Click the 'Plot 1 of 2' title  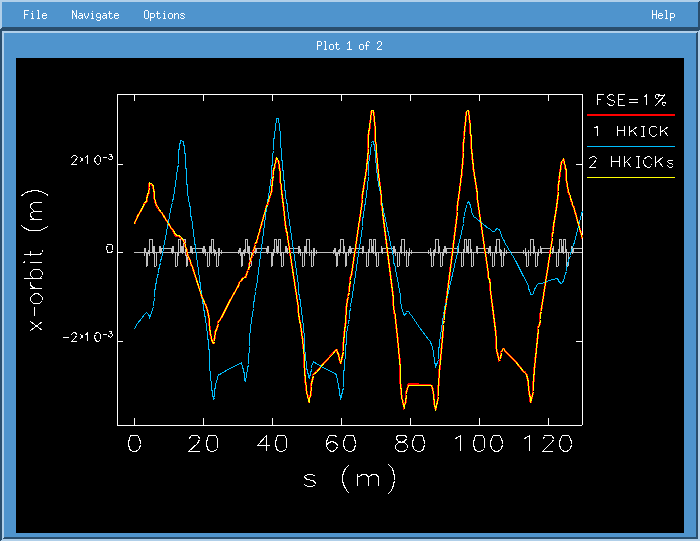pyautogui.click(x=349, y=46)
